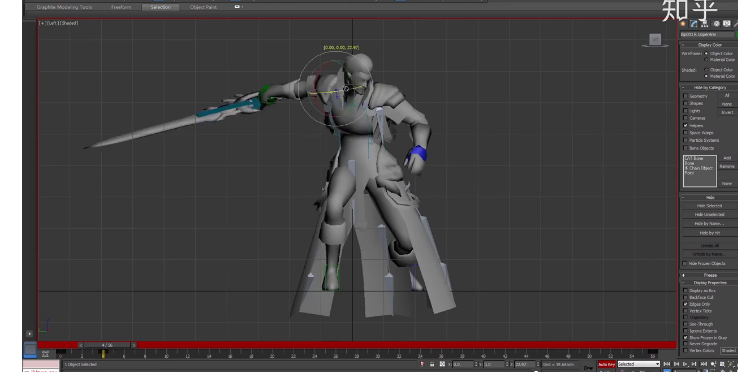Uncheck Edges Only checkbox

pos(685,304)
